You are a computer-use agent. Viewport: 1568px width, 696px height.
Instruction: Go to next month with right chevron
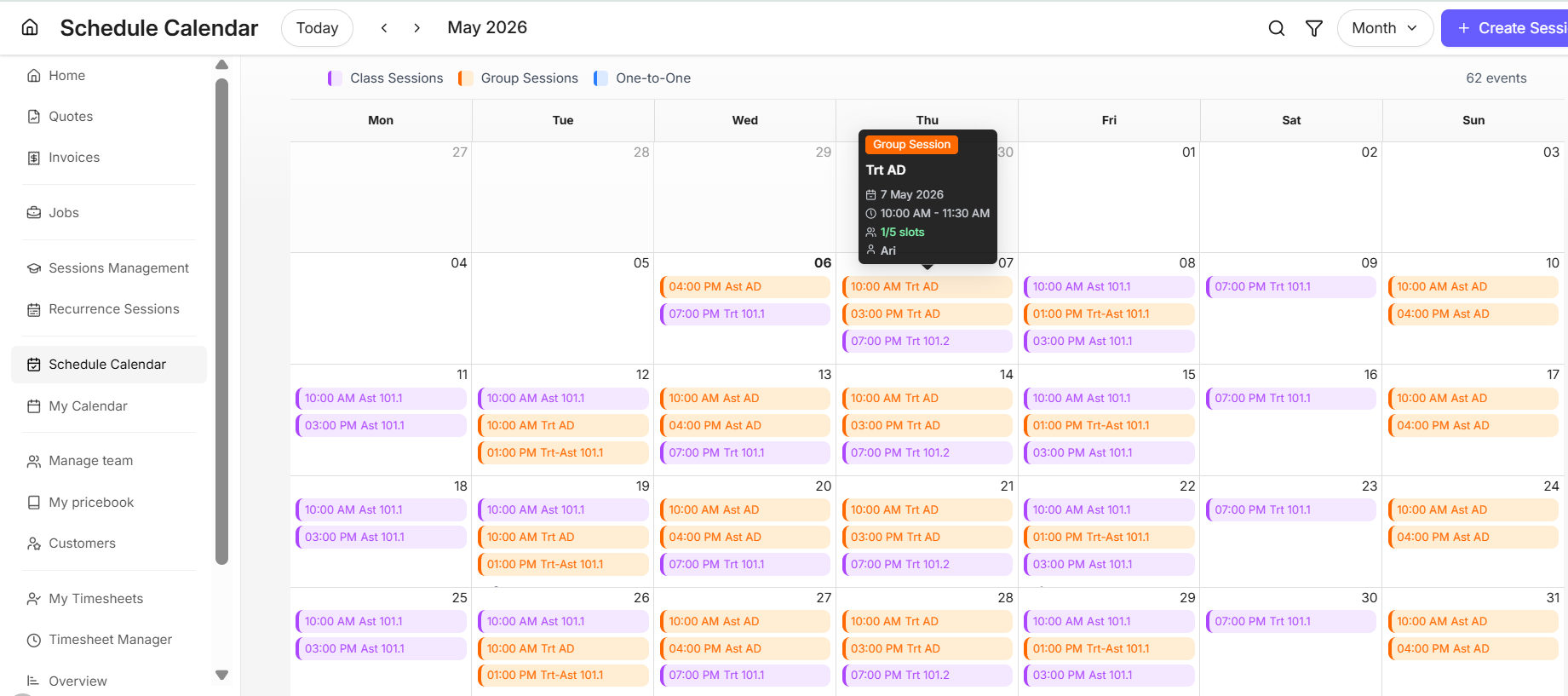pyautogui.click(x=416, y=28)
